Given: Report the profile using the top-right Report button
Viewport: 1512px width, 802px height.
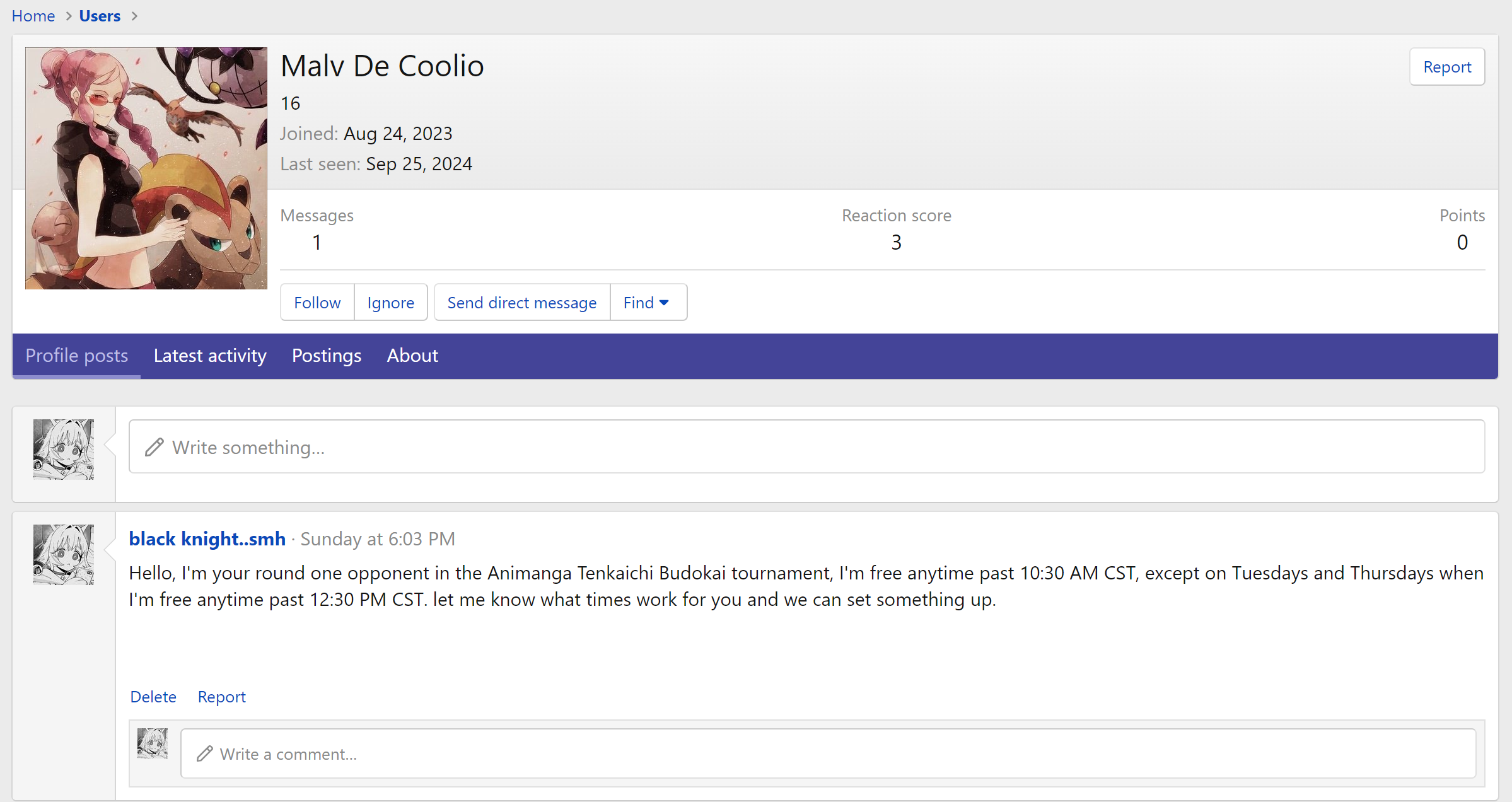Looking at the screenshot, I should 1446,67.
